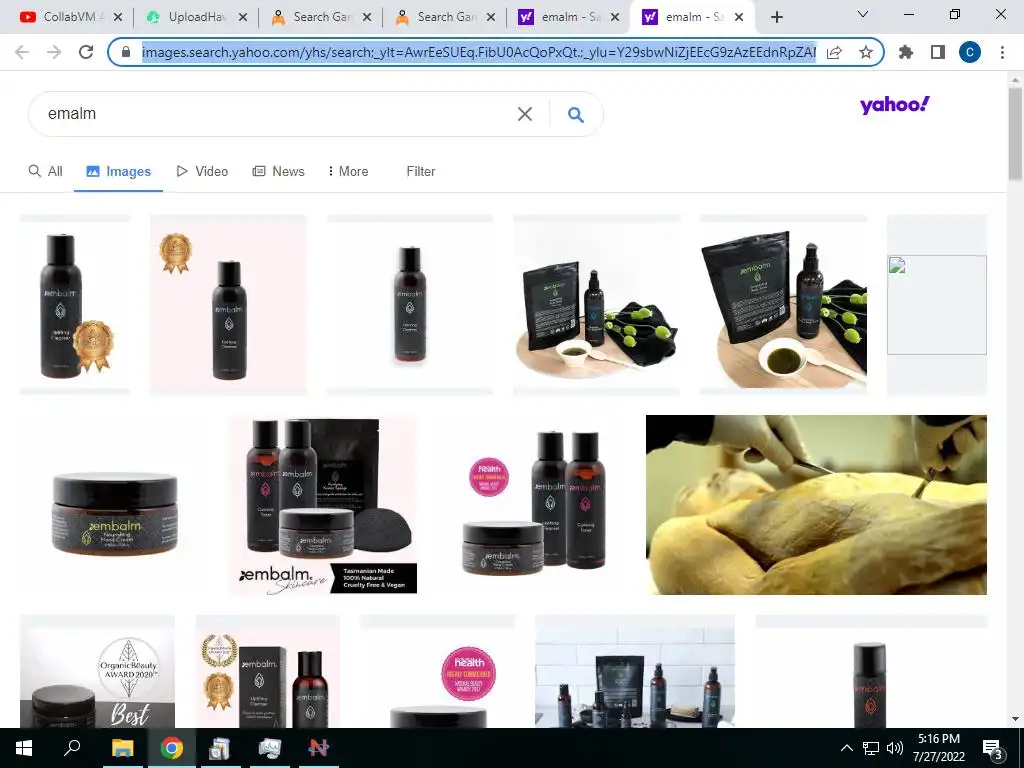Viewport: 1024px width, 768px height.
Task: Close the CollabVM tab
Action: point(118,18)
